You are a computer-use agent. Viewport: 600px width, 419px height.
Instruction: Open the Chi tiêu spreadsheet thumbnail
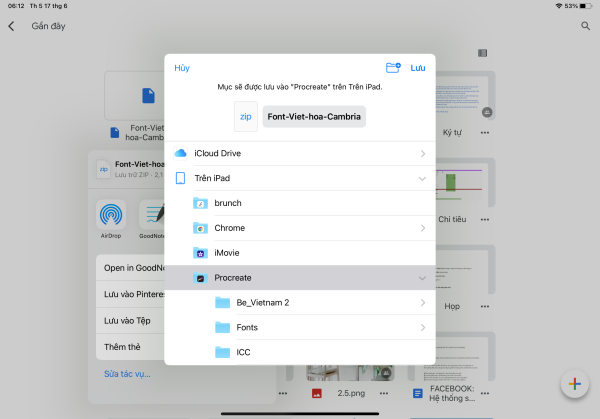coord(465,183)
